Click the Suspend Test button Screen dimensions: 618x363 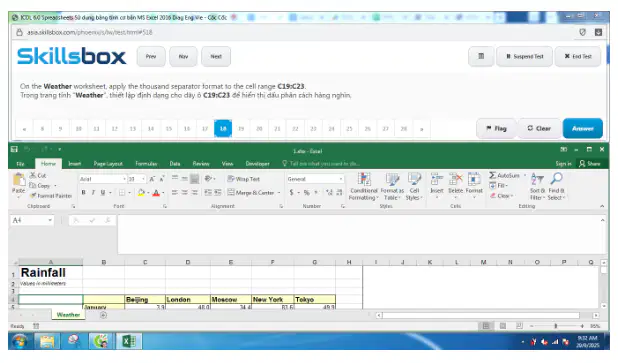click(x=525, y=56)
